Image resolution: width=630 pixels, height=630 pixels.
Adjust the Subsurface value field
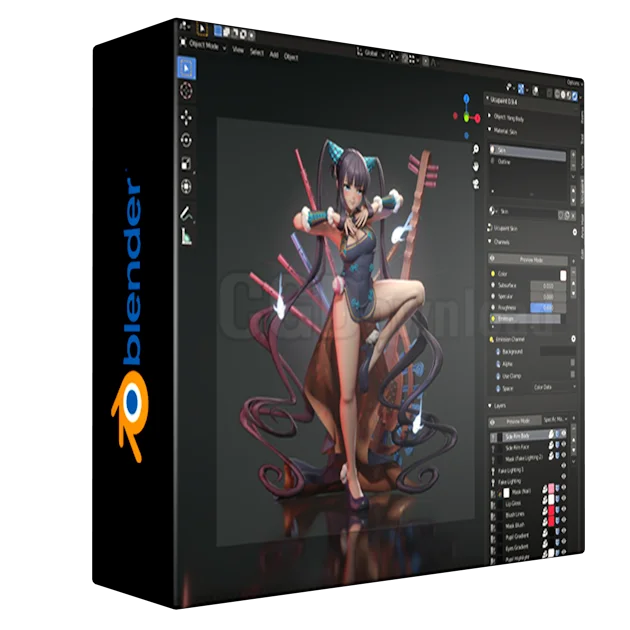[548, 286]
